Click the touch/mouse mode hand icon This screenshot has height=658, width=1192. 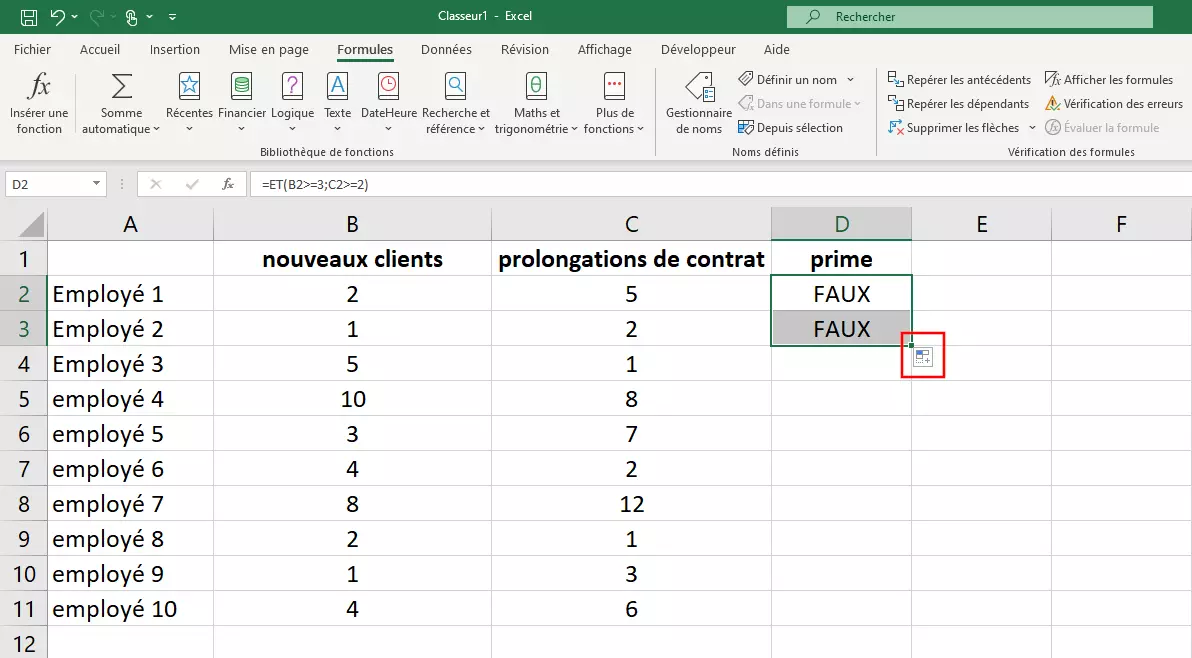tap(132, 17)
